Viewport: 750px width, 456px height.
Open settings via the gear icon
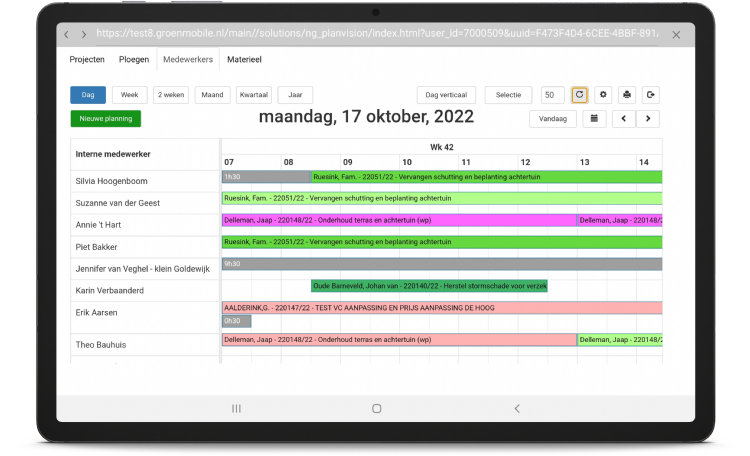(x=603, y=95)
